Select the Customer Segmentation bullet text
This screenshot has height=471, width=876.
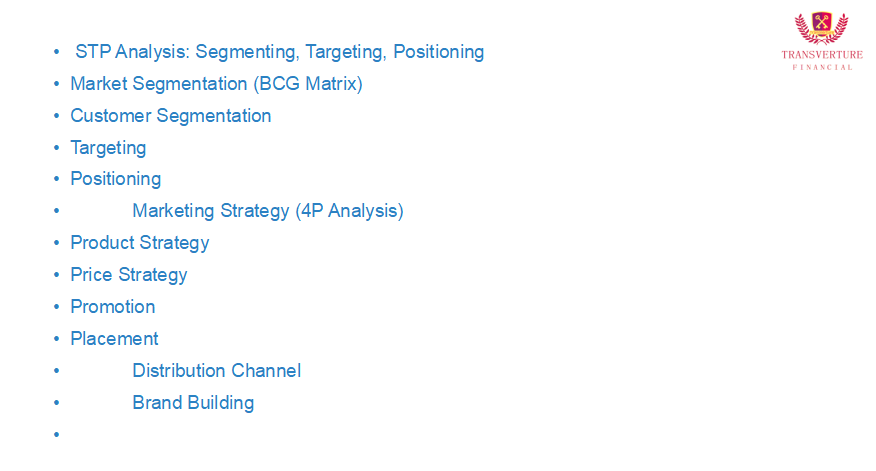click(x=170, y=116)
